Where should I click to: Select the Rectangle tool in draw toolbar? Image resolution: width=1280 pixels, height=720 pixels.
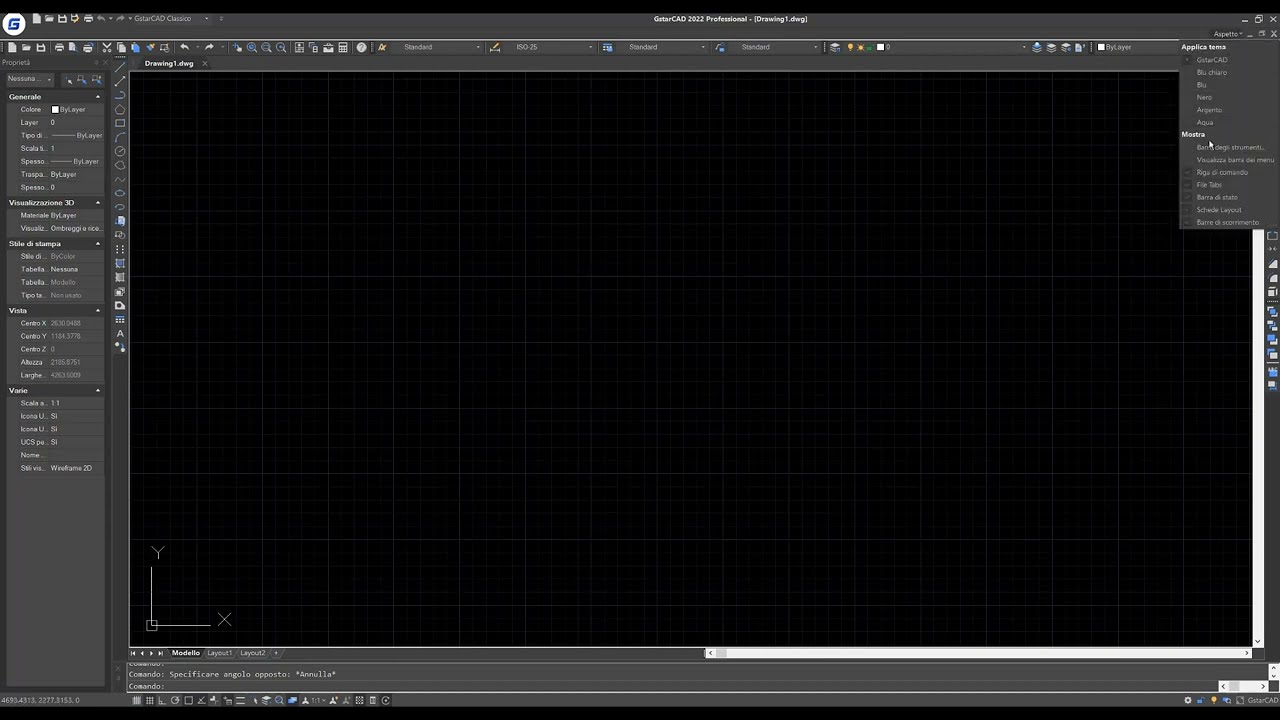click(x=120, y=123)
